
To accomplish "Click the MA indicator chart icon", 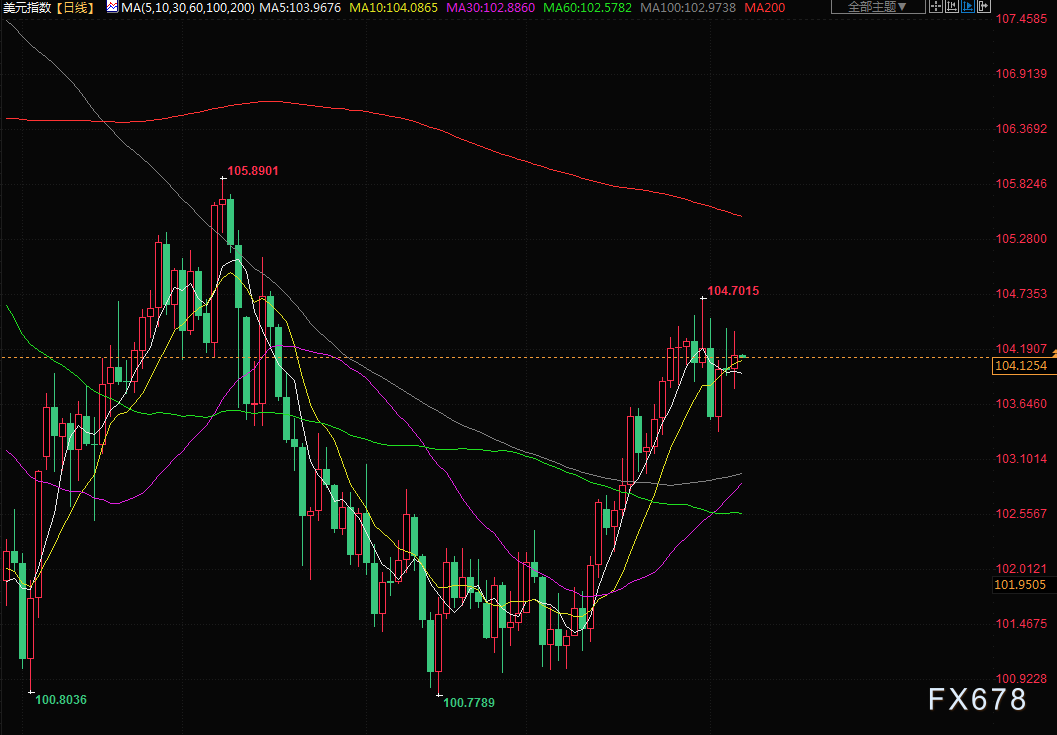I will click(113, 7).
